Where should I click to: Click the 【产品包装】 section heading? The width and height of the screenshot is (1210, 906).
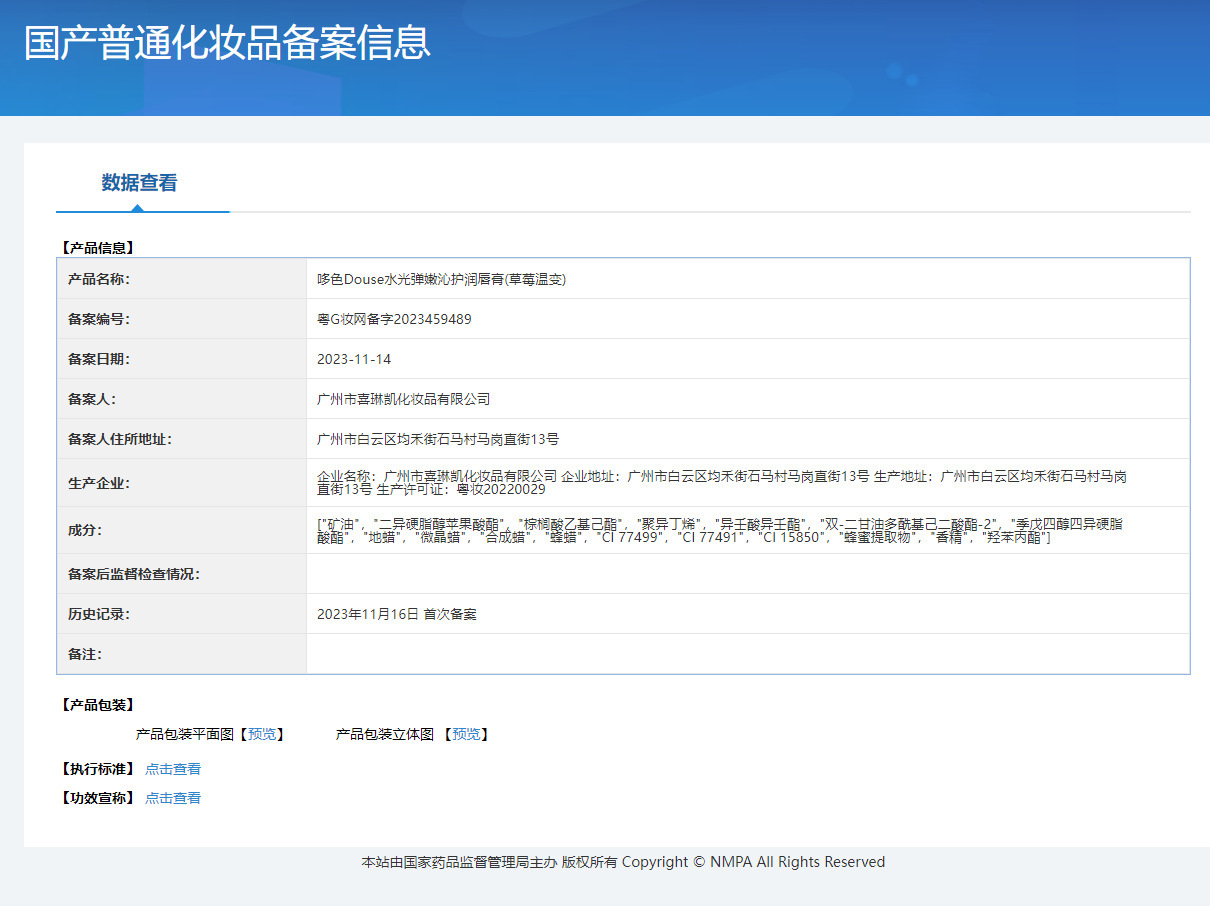(x=97, y=705)
